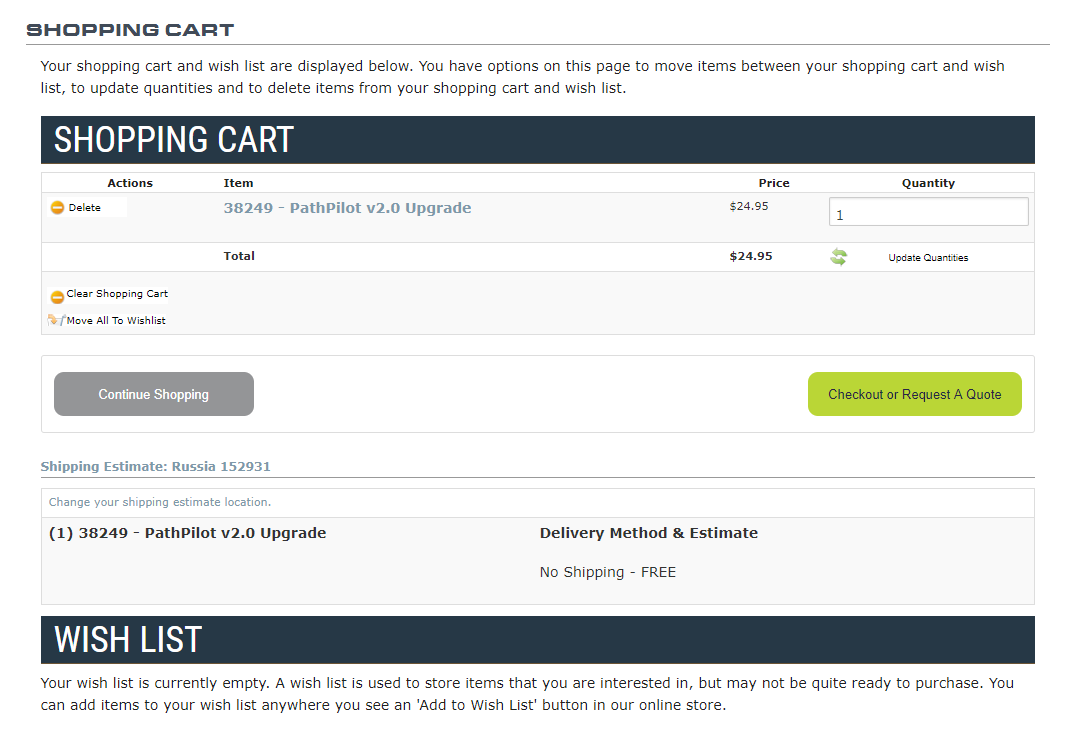Click the green Update Quantities arrows icon

(838, 257)
